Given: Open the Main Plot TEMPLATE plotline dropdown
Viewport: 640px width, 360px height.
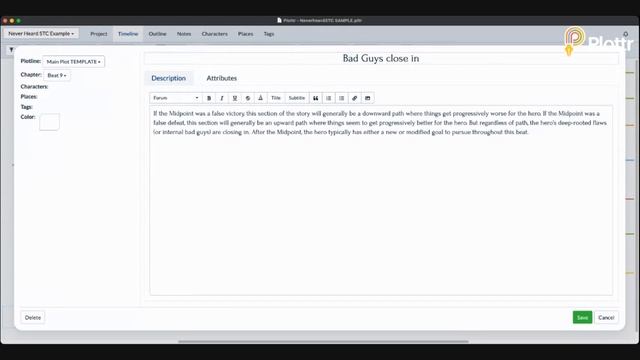Looking at the screenshot, I should tap(73, 62).
